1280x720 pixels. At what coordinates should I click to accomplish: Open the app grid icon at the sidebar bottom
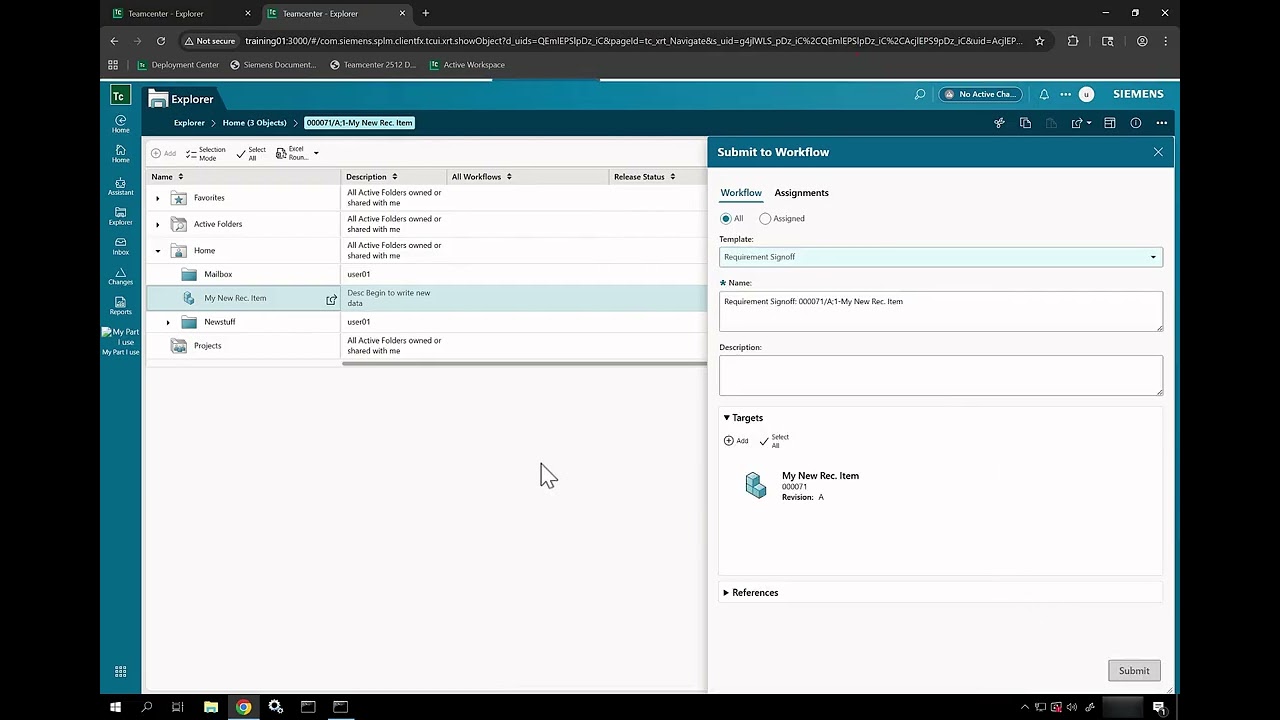(120, 672)
